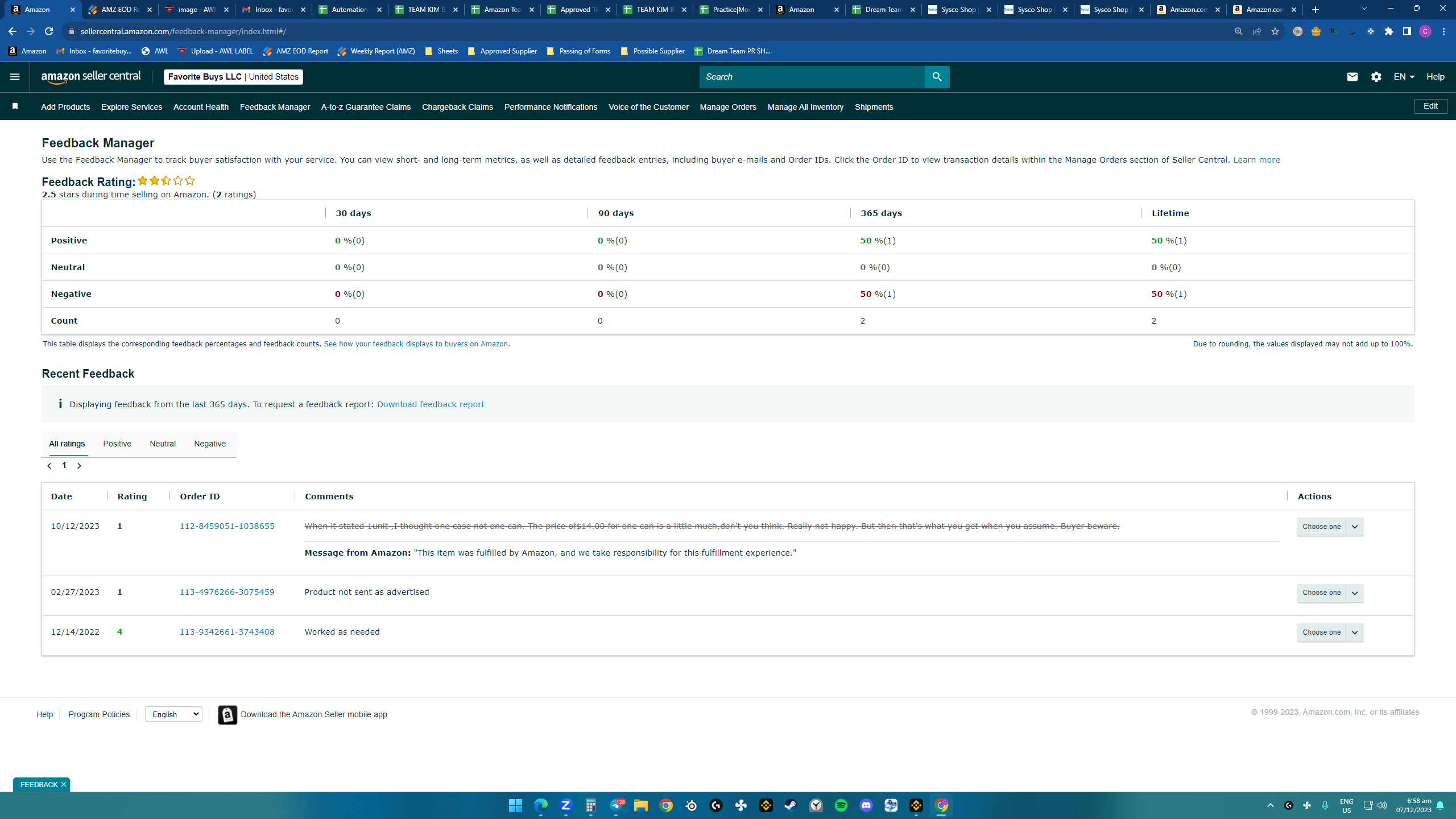The width and height of the screenshot is (1456, 819).
Task: Switch to the AMZ EOD Report browser tab
Action: 120,10
